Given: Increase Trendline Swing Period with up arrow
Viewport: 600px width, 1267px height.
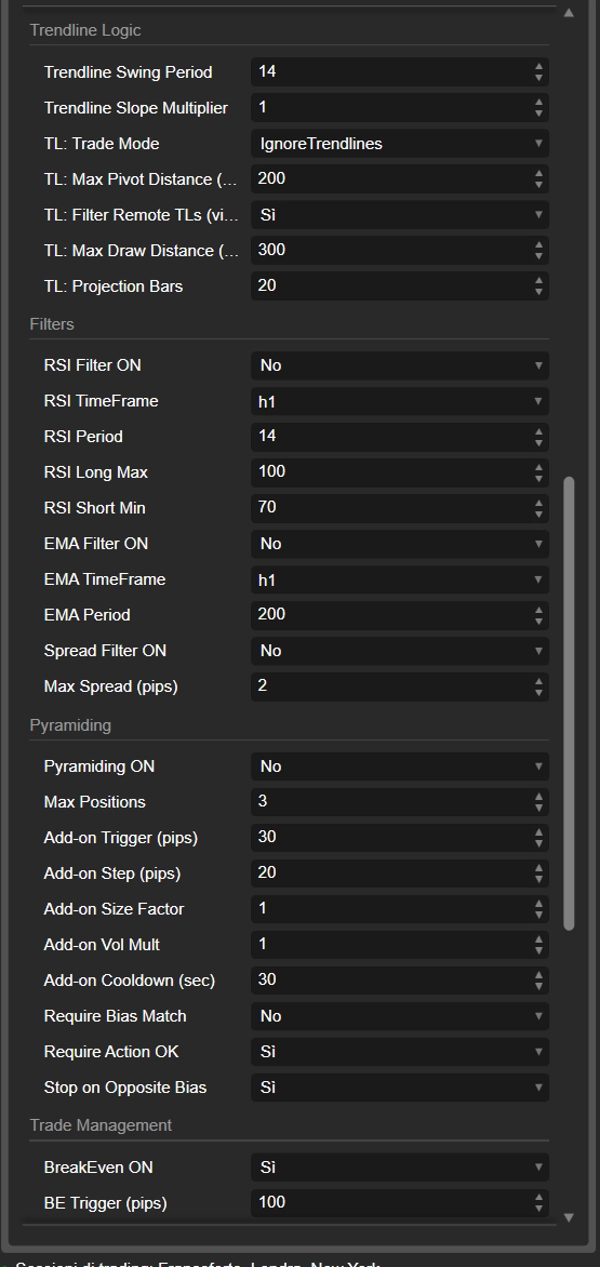Looking at the screenshot, I should [539, 67].
